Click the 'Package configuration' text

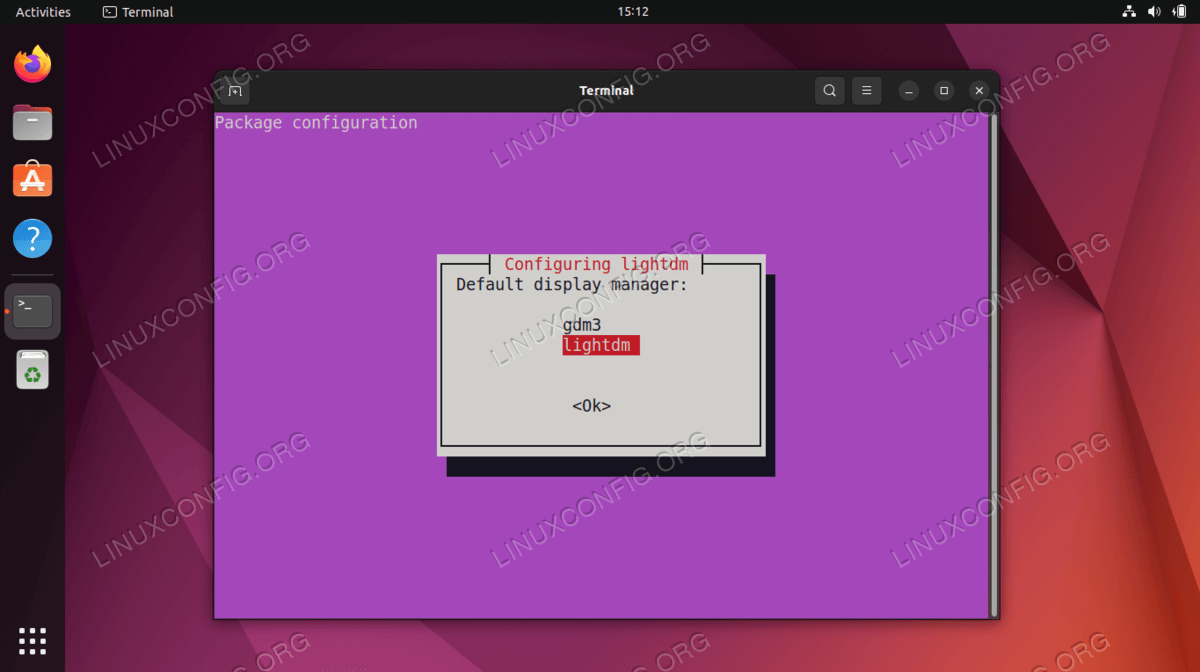(316, 123)
